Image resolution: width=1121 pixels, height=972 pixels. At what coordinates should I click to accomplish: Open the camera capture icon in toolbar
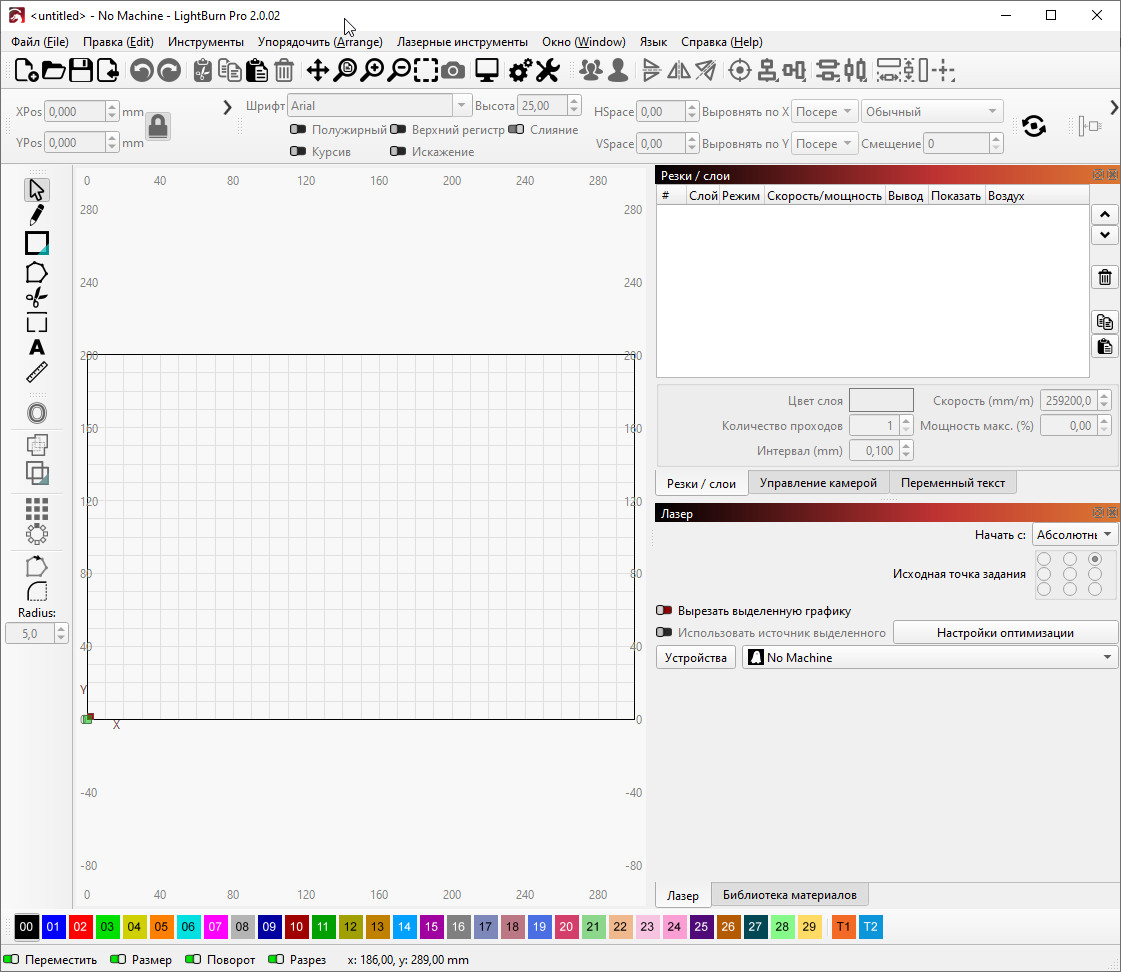[453, 70]
